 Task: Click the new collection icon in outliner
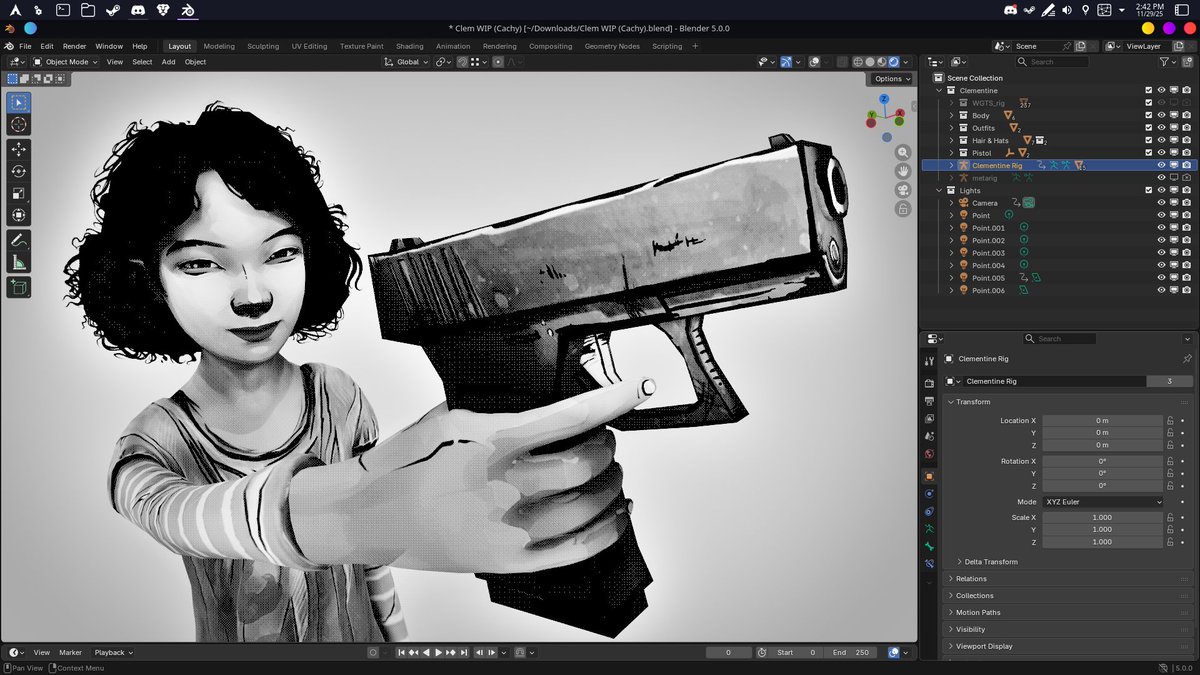tap(1189, 61)
